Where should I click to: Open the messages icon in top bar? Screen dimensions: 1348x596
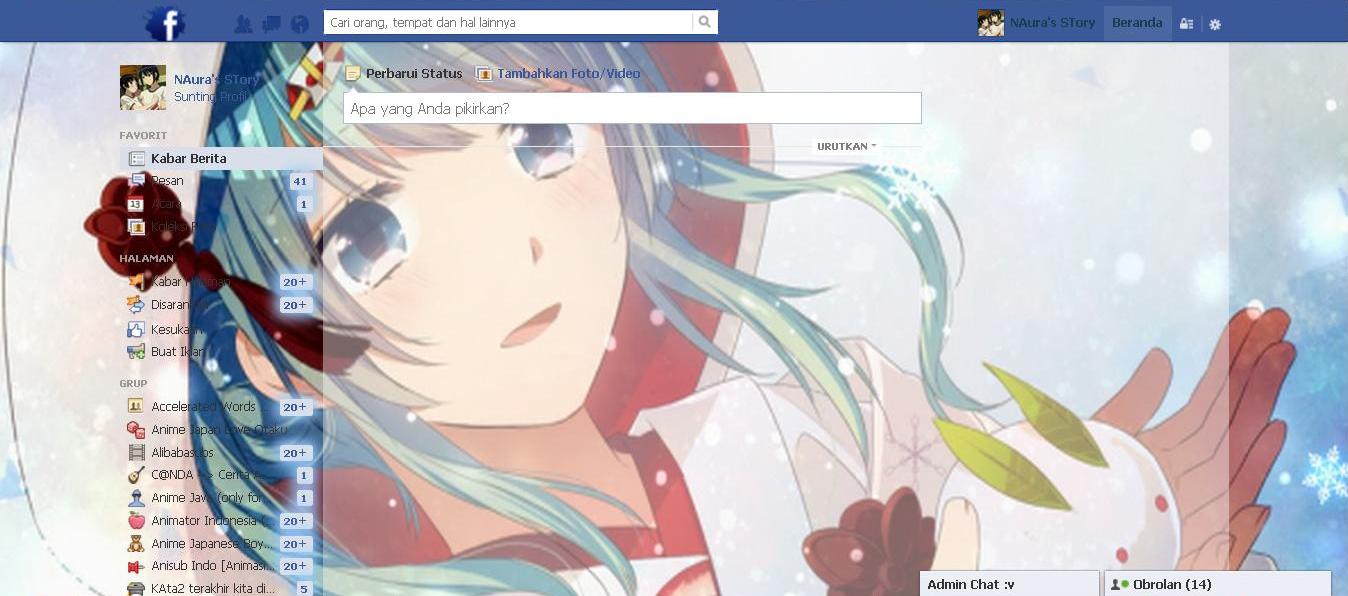271,24
